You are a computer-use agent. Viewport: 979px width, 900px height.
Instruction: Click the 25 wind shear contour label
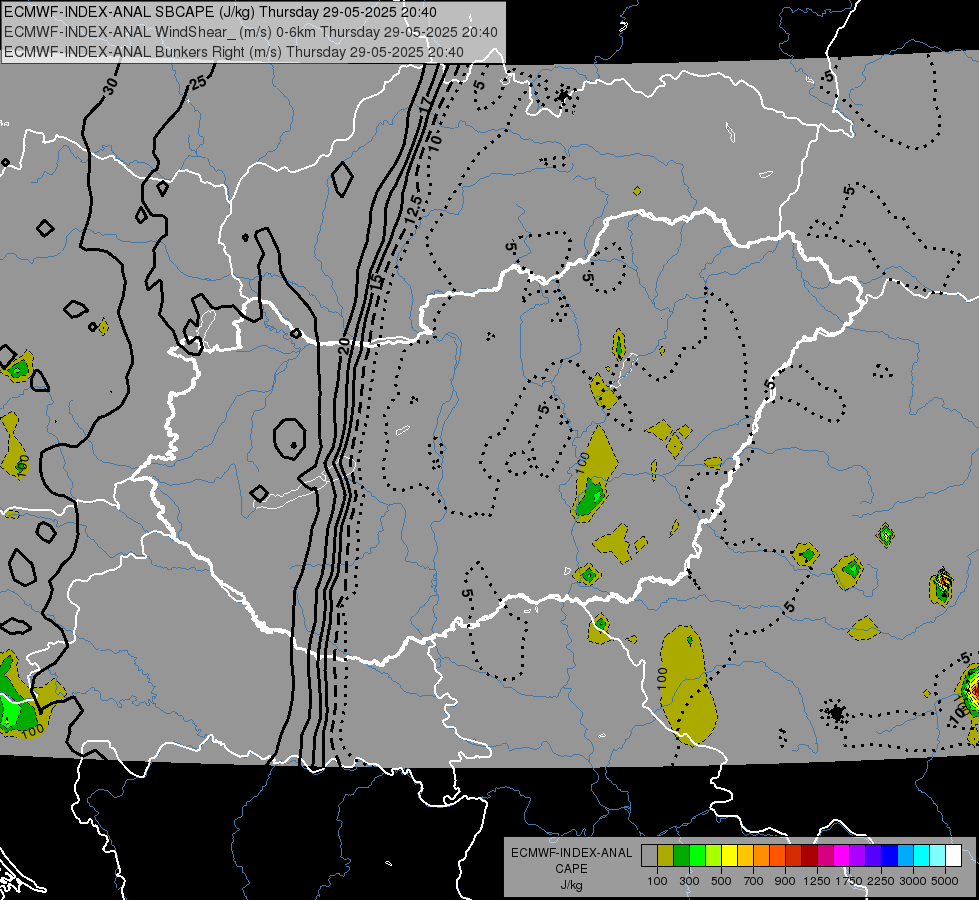198,82
